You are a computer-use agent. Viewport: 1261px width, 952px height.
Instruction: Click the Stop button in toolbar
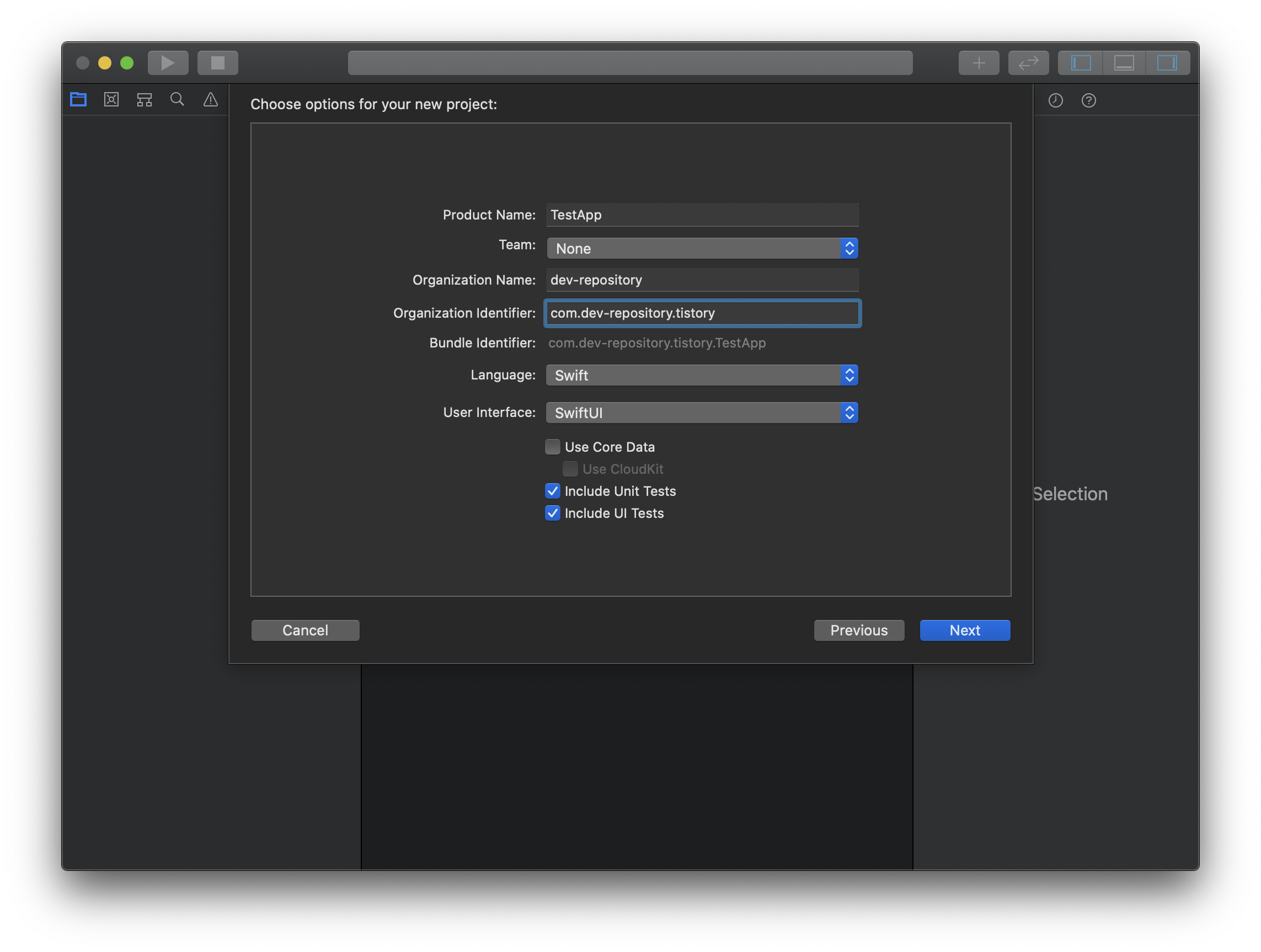(x=217, y=63)
